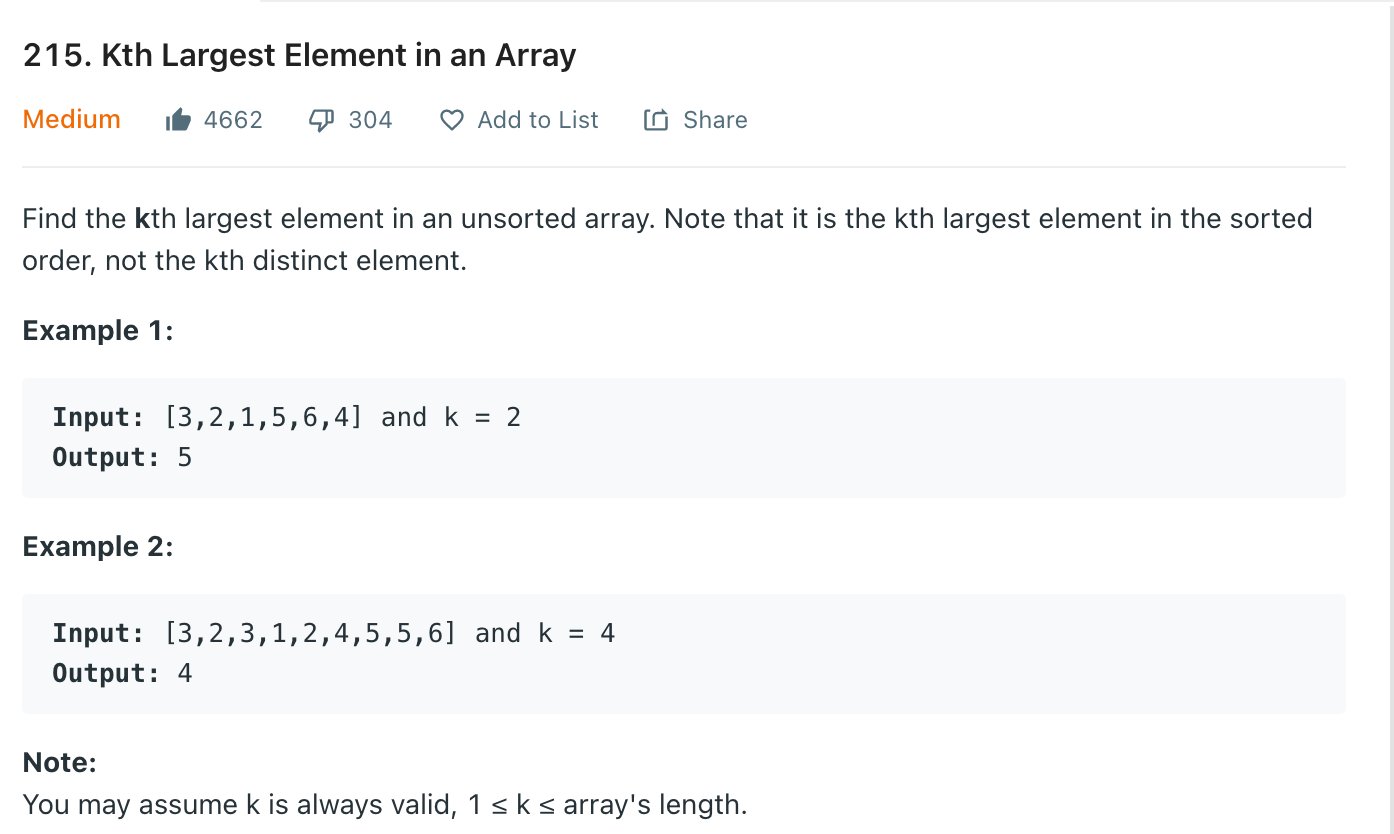Click the Example 2 Output line

[122, 673]
